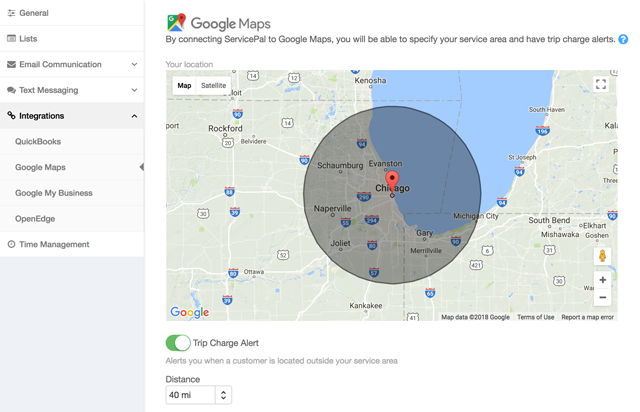
Task: Click the Email Communication envelope icon
Action: click(x=11, y=64)
